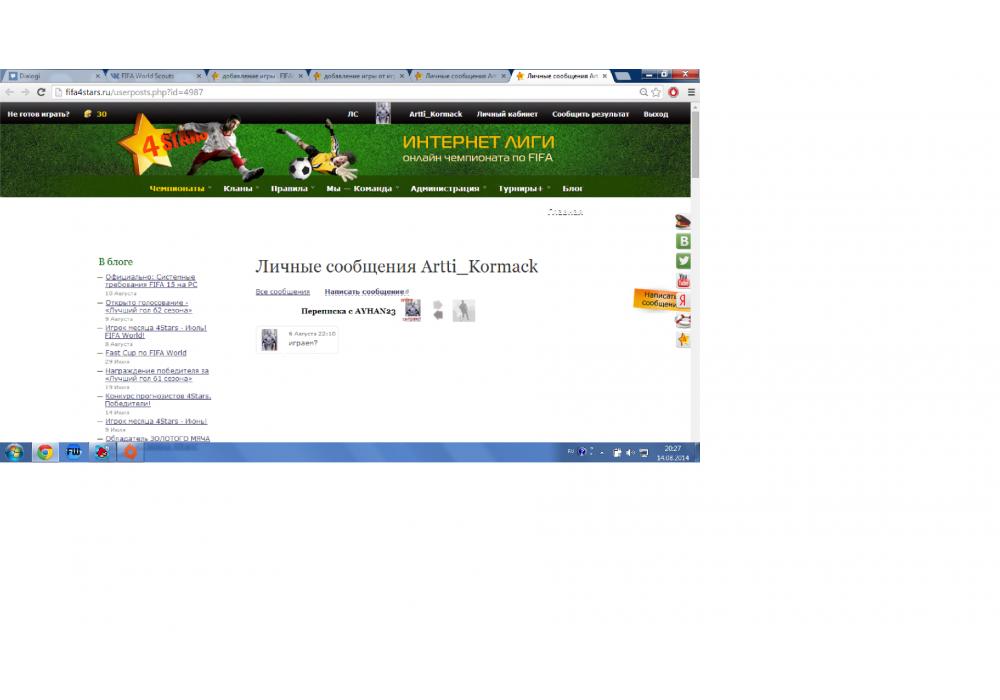Screen dimensions: 1000x700
Task: Click the user avatar in top black bar
Action: pos(383,113)
